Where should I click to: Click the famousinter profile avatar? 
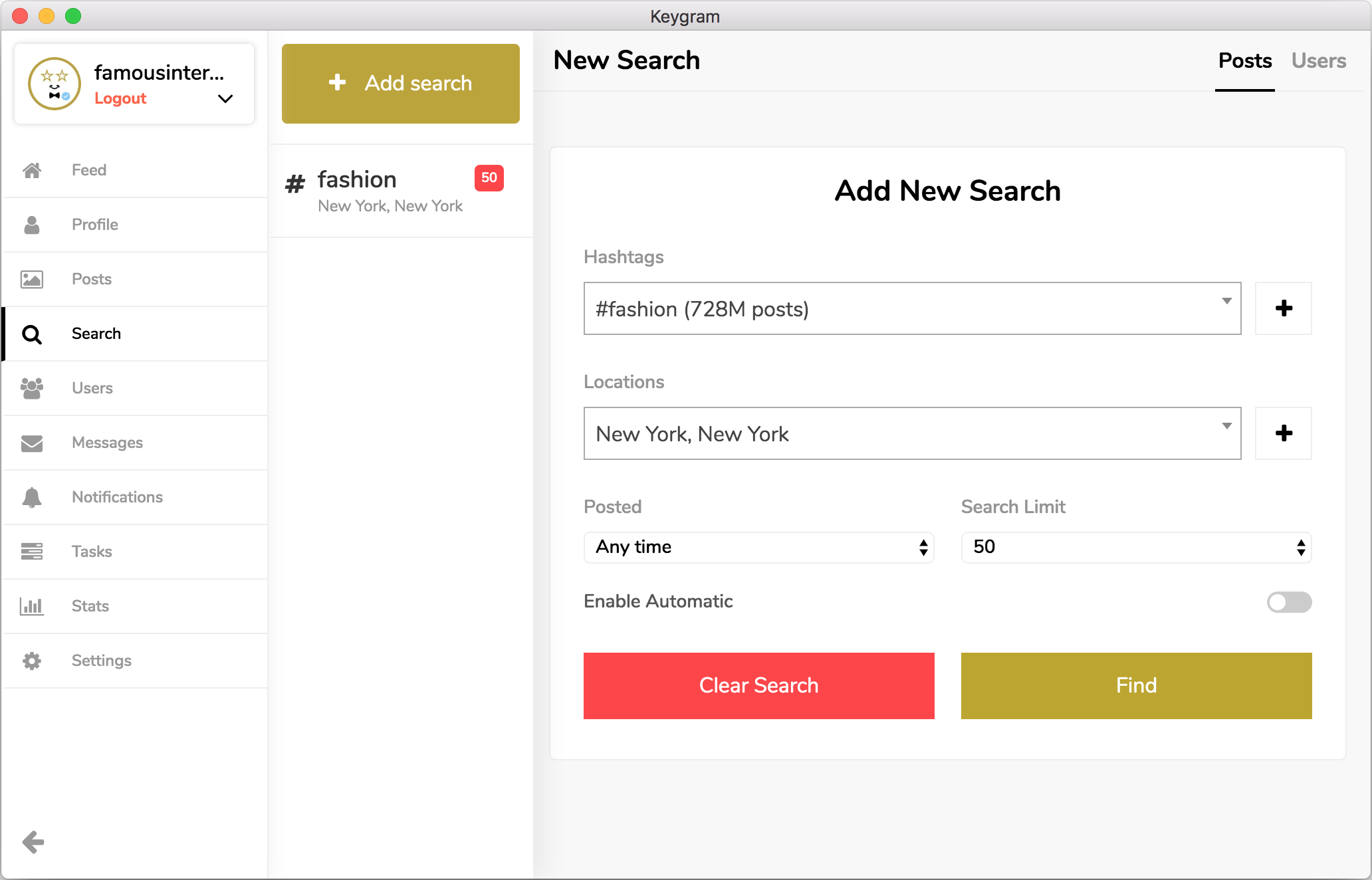pos(55,84)
